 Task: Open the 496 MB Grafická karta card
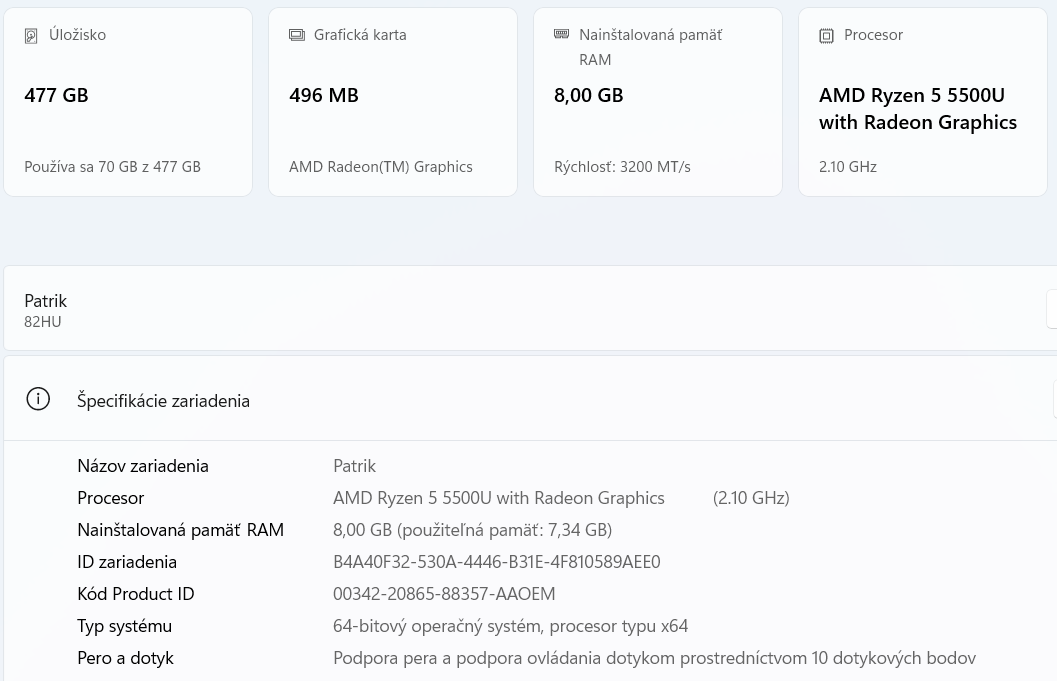392,101
